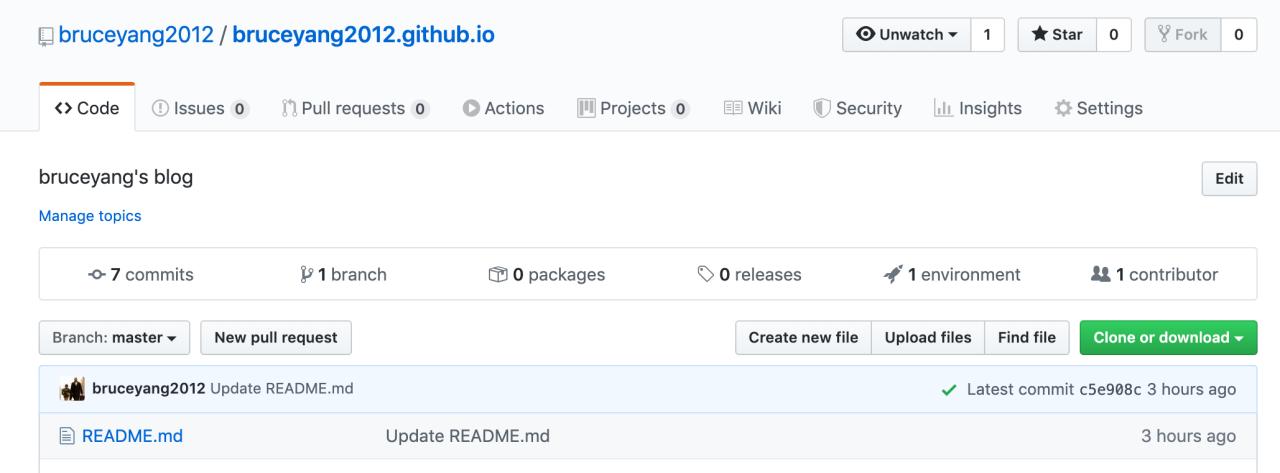The width and height of the screenshot is (1280, 473).
Task: Switch to the Code tab
Action: tap(87, 108)
